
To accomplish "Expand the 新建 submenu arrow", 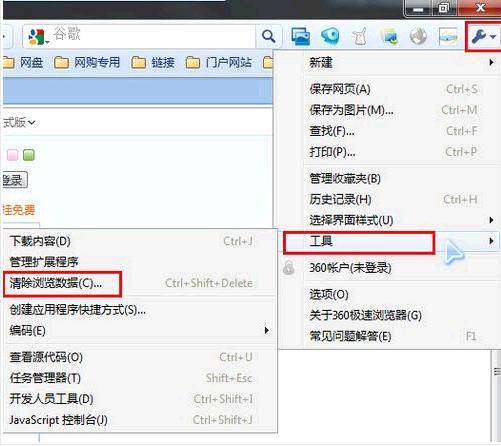I will (491, 62).
